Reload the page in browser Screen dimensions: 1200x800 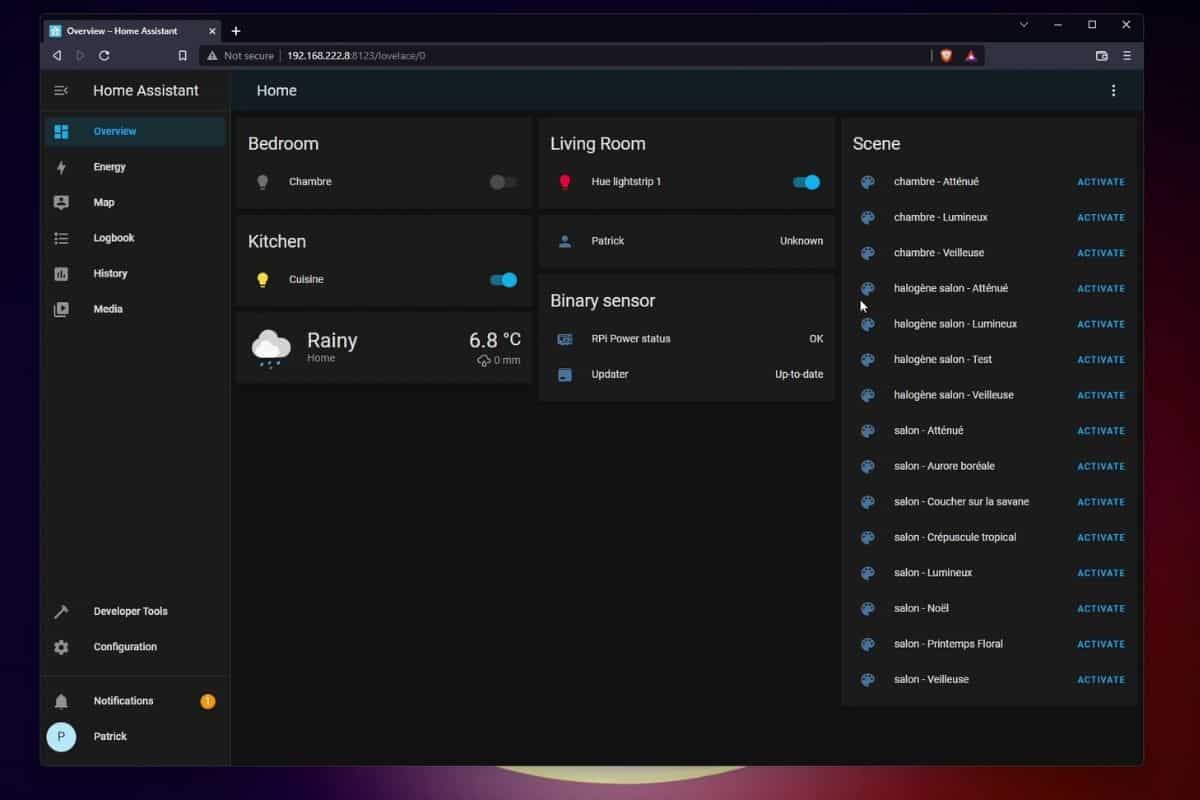tap(104, 56)
